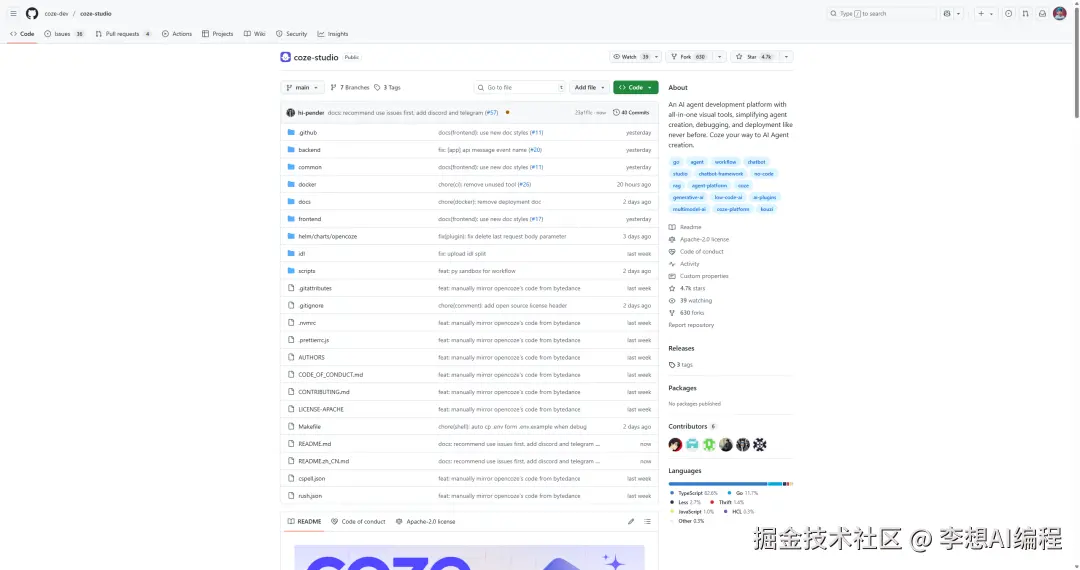The height and width of the screenshot is (570, 1080).
Task: Open the Releases 3 tags link
Action: tap(681, 365)
